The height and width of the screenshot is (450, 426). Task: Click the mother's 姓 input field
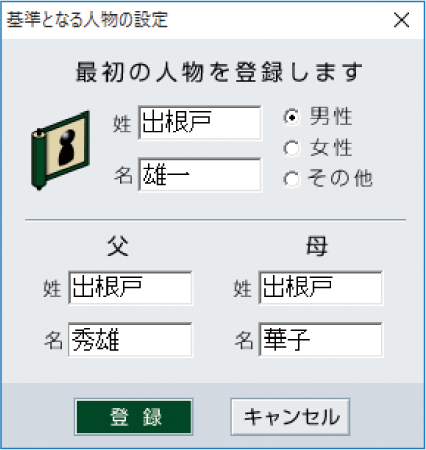coord(321,288)
